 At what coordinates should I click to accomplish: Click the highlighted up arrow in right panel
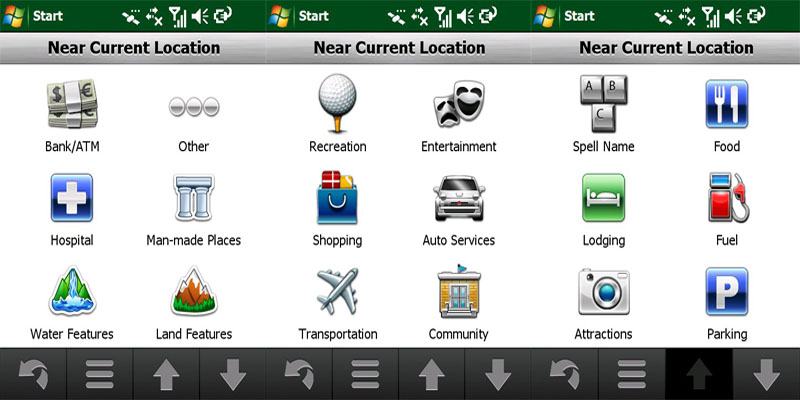coord(699,374)
